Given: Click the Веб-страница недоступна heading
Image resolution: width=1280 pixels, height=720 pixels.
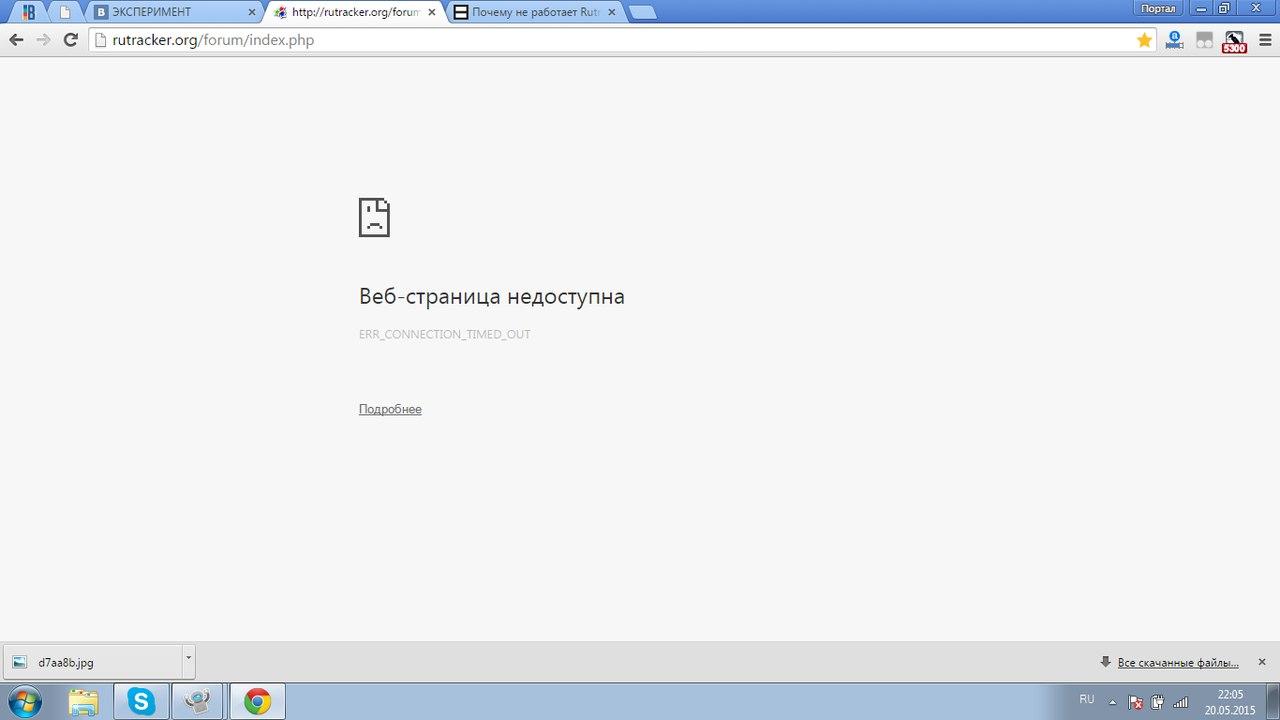Looking at the screenshot, I should pos(491,296).
